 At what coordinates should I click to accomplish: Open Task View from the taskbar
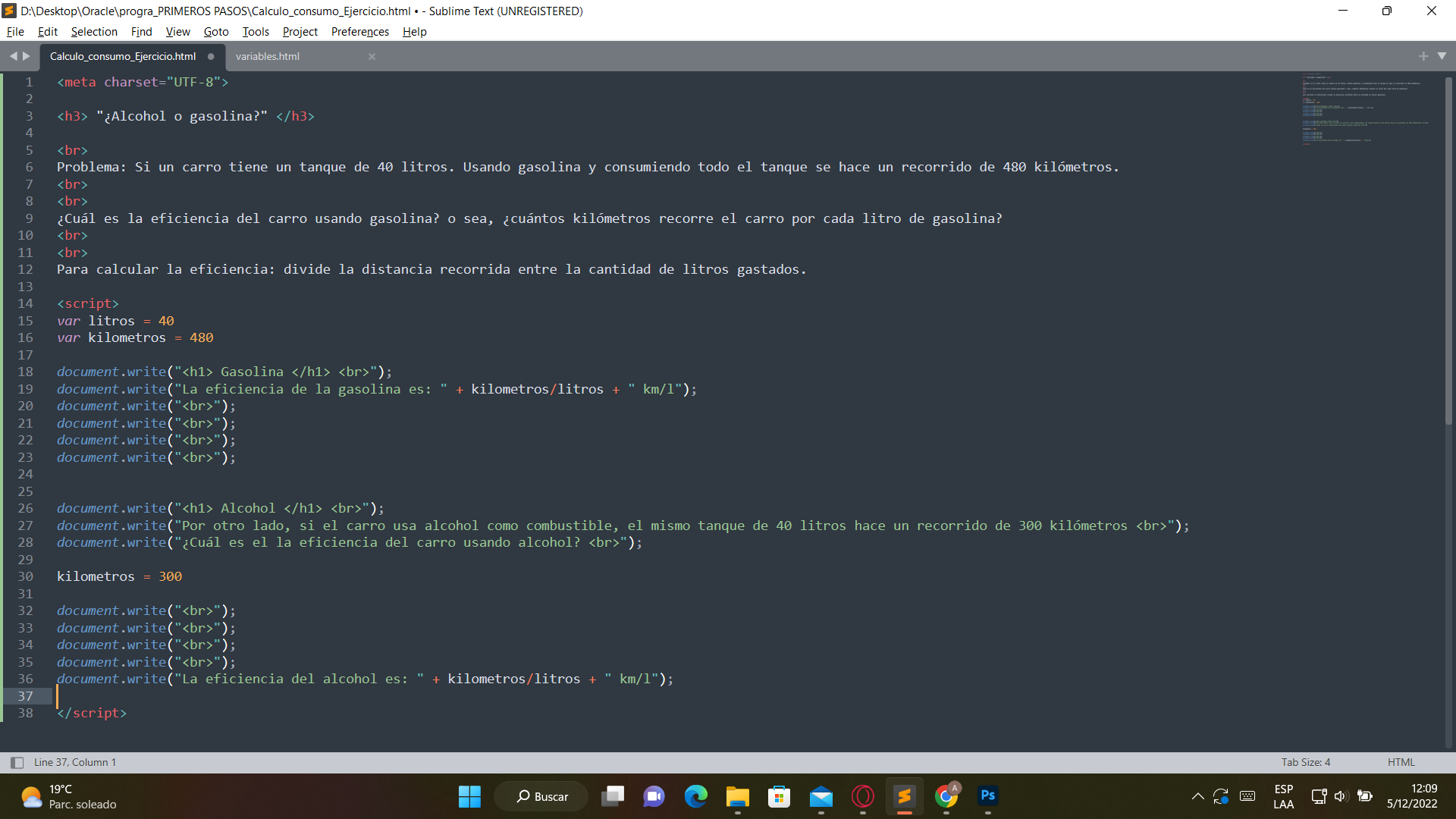(x=613, y=796)
